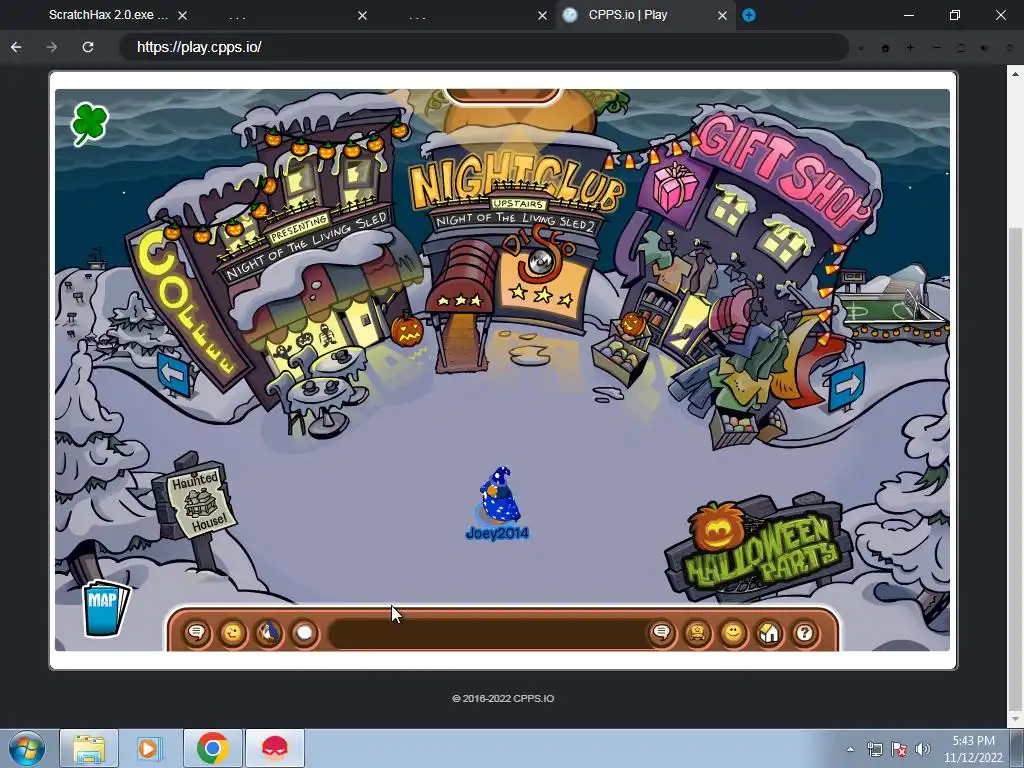Open the penguin actions menu

coord(268,633)
